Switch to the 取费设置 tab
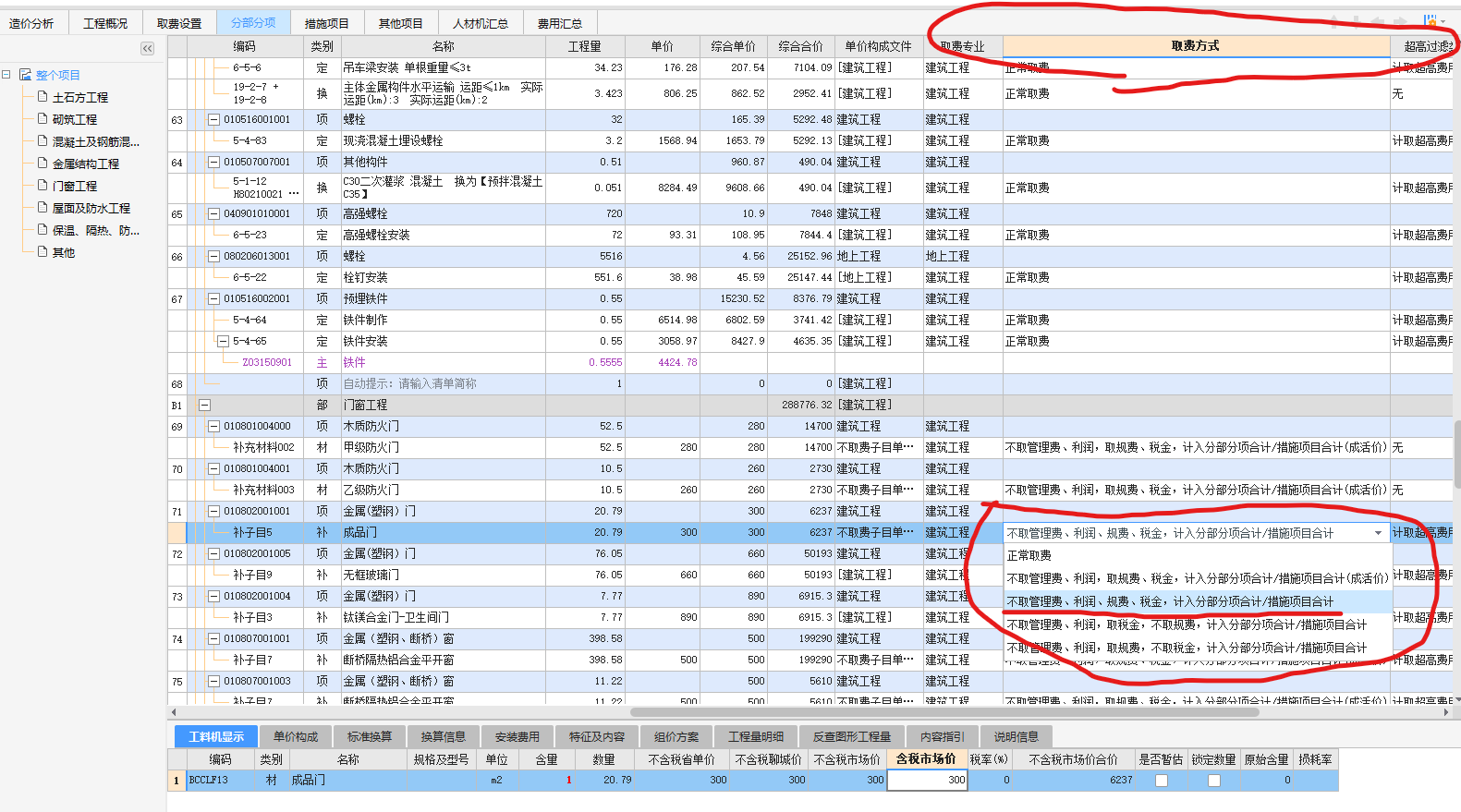This screenshot has width=1461, height=812. 179,23
